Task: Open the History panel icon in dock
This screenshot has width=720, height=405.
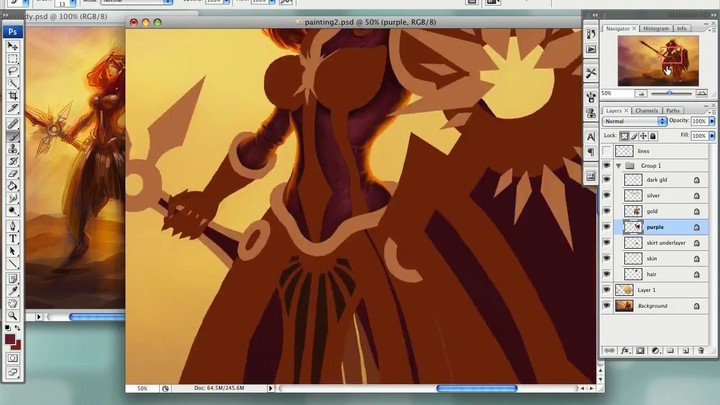Action: click(591, 33)
